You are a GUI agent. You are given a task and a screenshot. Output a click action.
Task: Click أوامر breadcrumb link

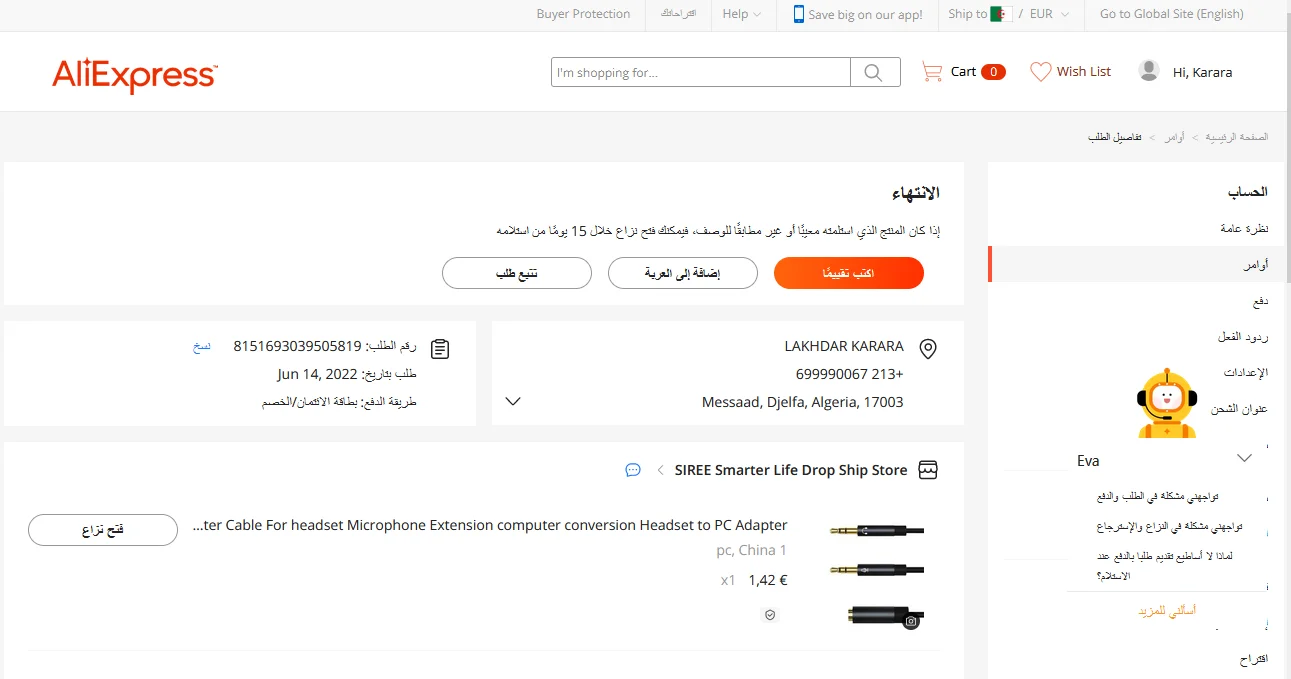pos(1174,136)
